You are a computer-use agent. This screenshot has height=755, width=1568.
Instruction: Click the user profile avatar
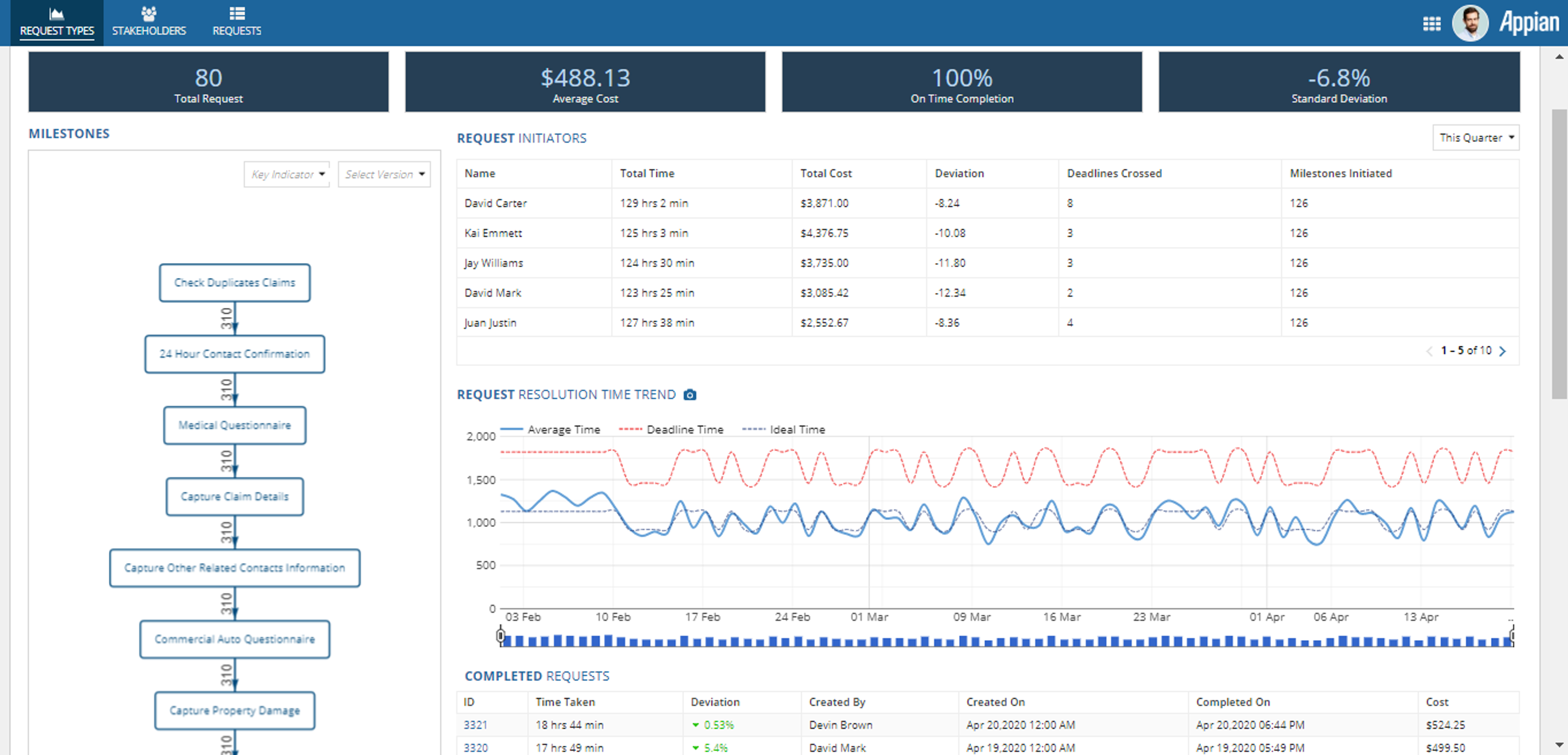point(1470,23)
